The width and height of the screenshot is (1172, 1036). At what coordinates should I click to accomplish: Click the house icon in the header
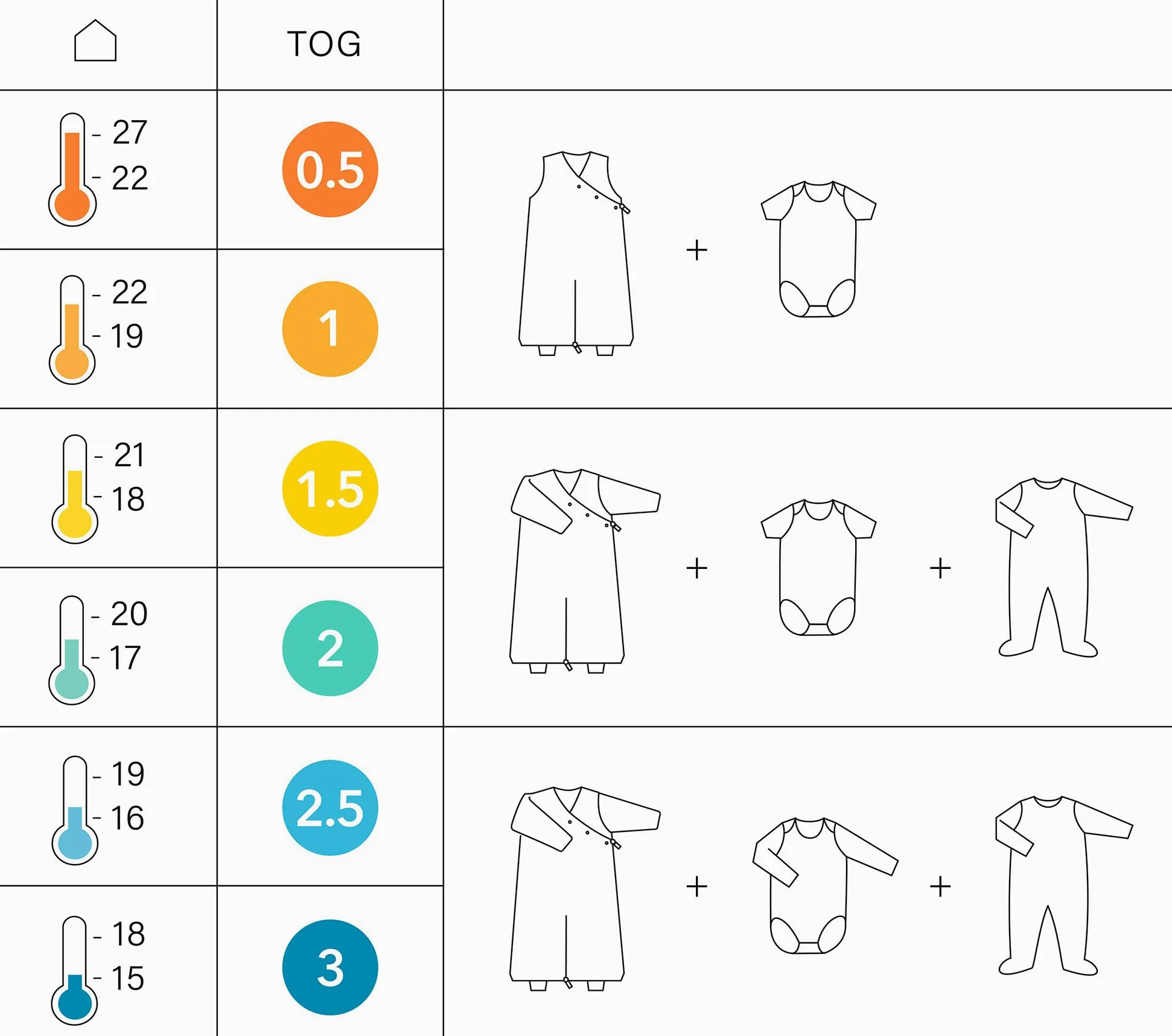pos(95,40)
